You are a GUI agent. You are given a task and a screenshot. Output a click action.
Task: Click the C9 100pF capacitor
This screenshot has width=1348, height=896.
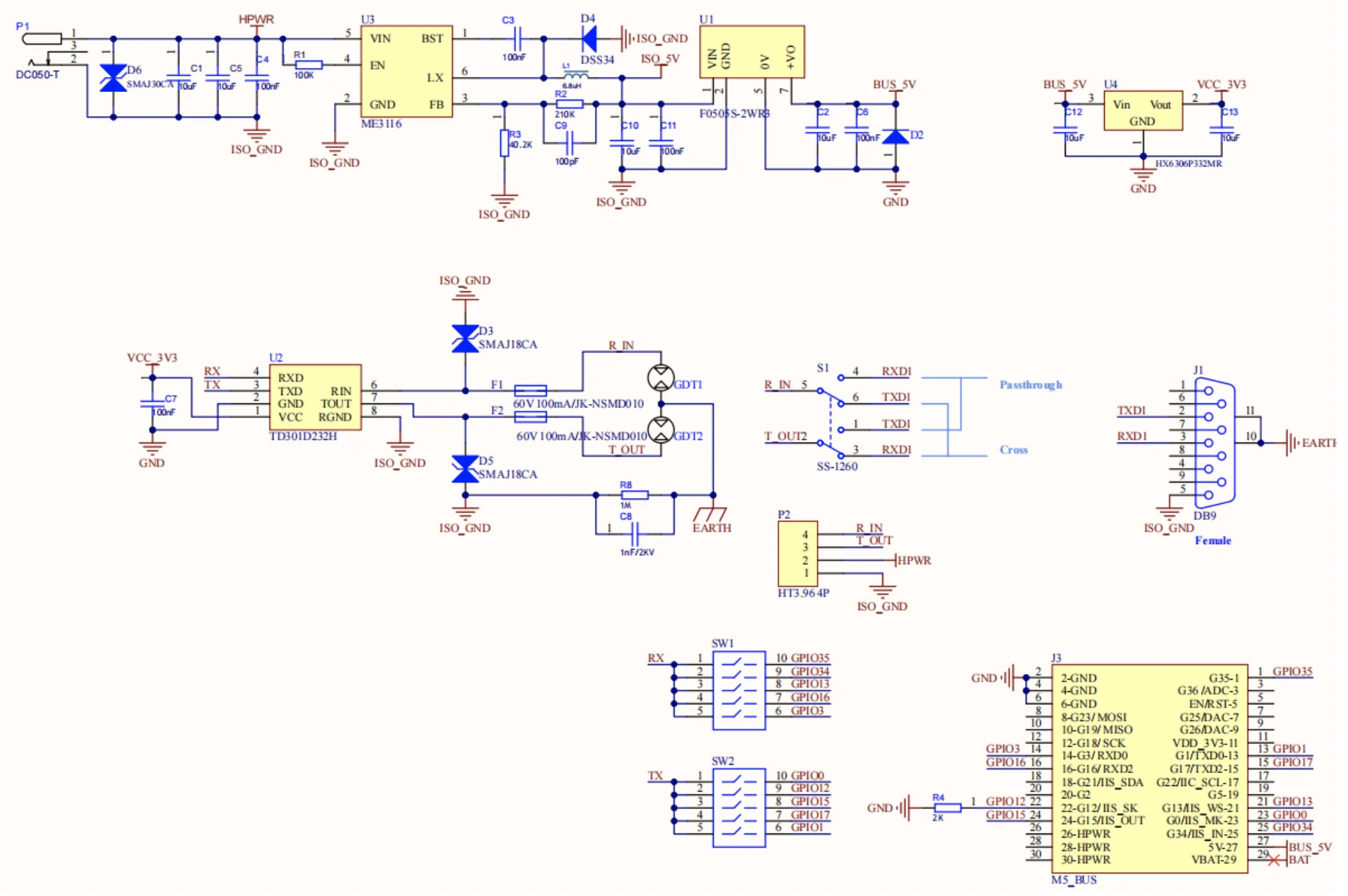(570, 143)
